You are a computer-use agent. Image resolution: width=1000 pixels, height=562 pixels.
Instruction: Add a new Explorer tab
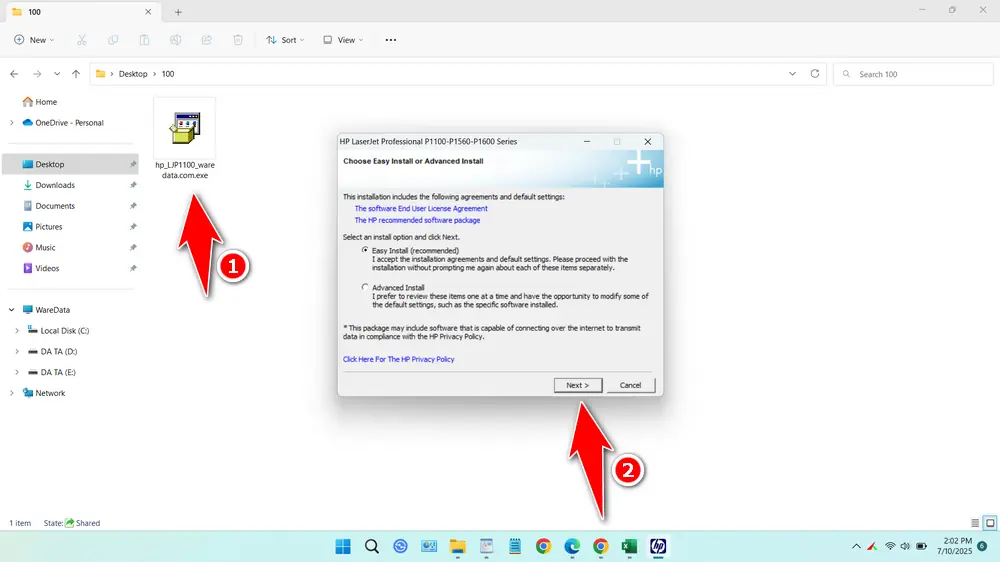click(179, 12)
